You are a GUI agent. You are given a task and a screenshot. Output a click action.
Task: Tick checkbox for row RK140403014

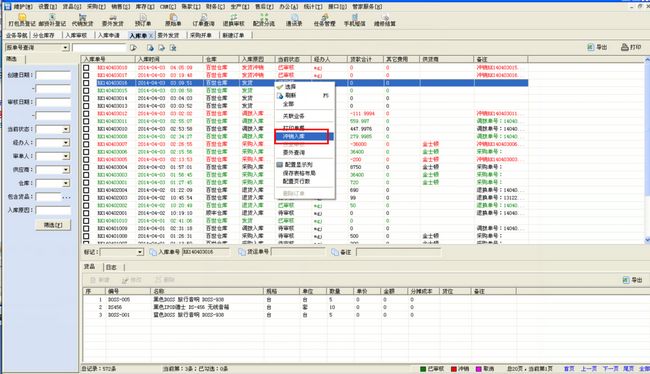[x=86, y=98]
